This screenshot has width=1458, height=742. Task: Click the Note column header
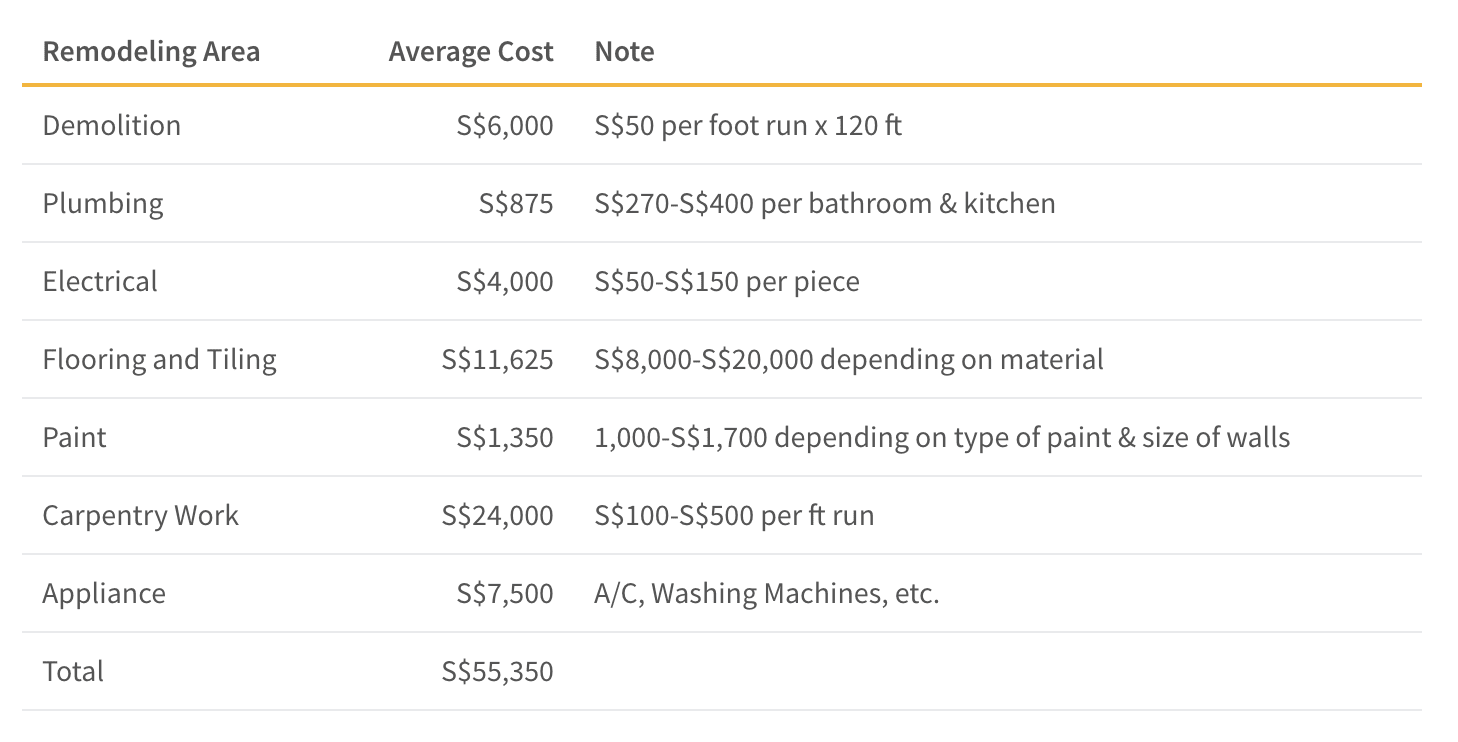click(x=625, y=51)
